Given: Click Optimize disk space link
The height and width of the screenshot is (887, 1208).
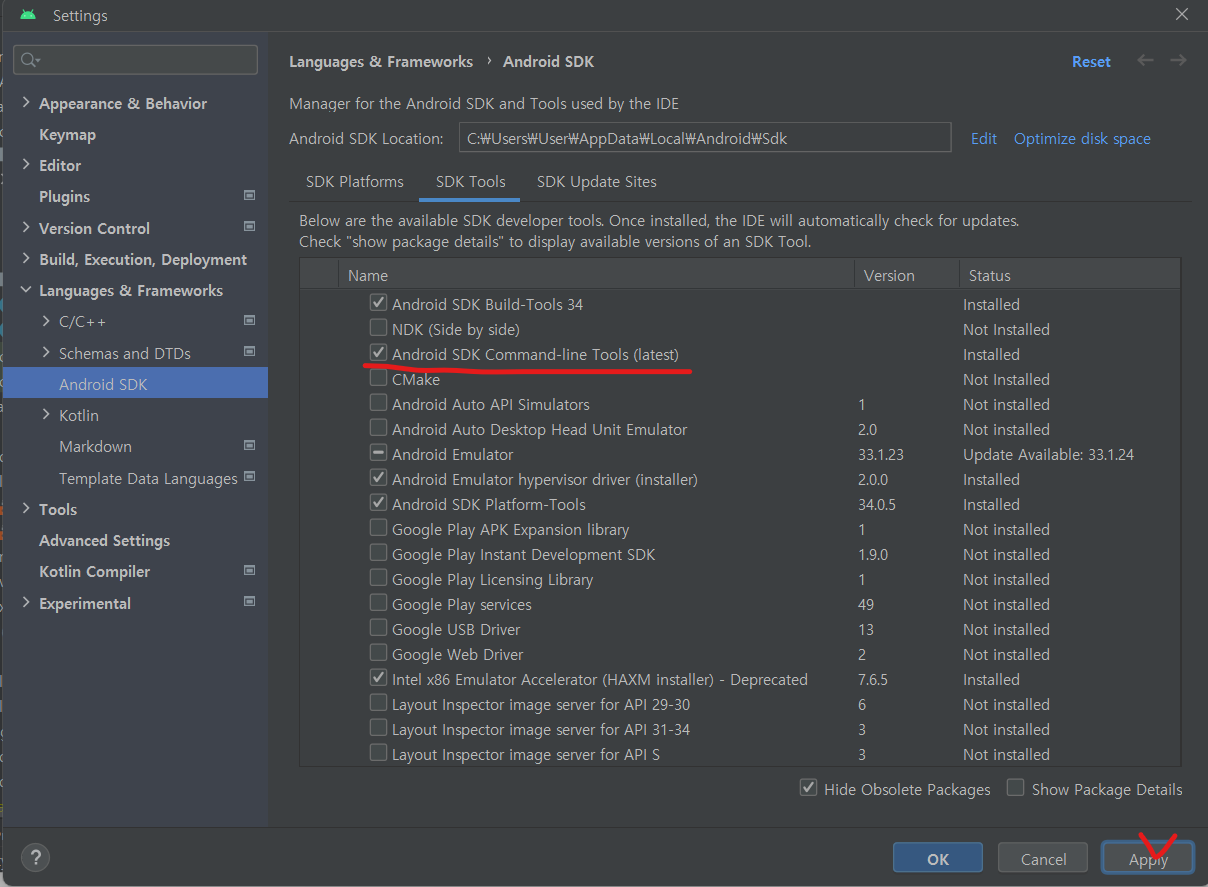Looking at the screenshot, I should [x=1082, y=139].
